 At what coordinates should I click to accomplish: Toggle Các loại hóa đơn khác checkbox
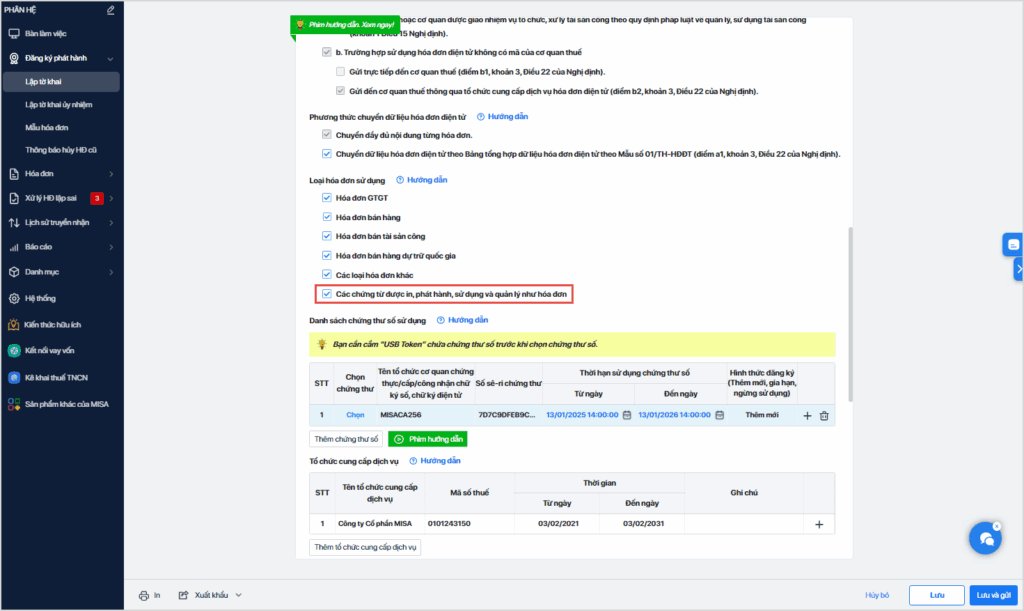click(x=327, y=274)
